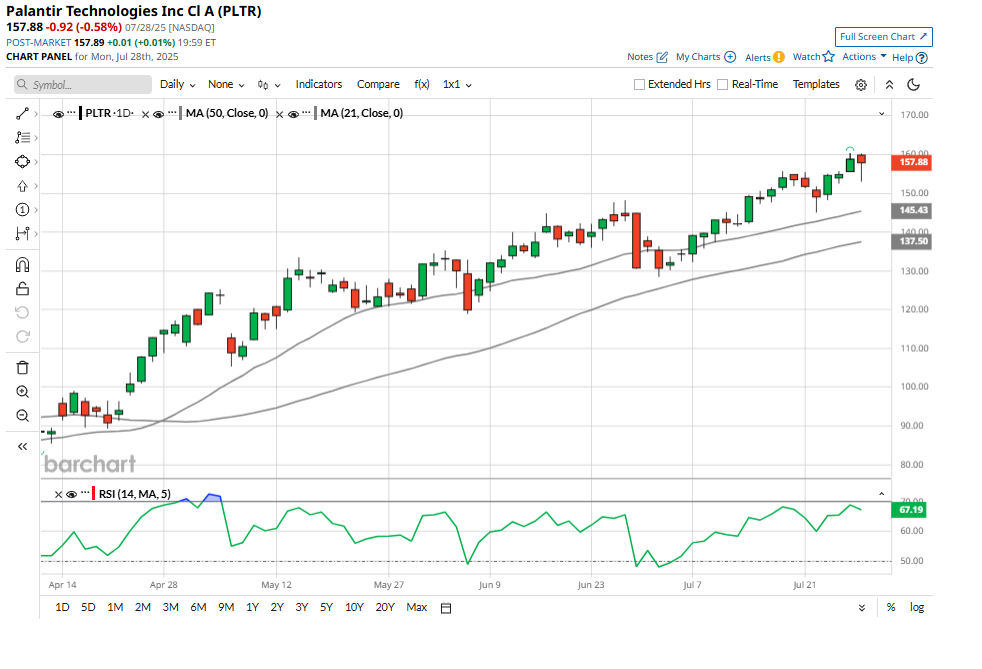Open the chart type candlestick dropdown
Screen dimensions: 982x669
point(269,85)
